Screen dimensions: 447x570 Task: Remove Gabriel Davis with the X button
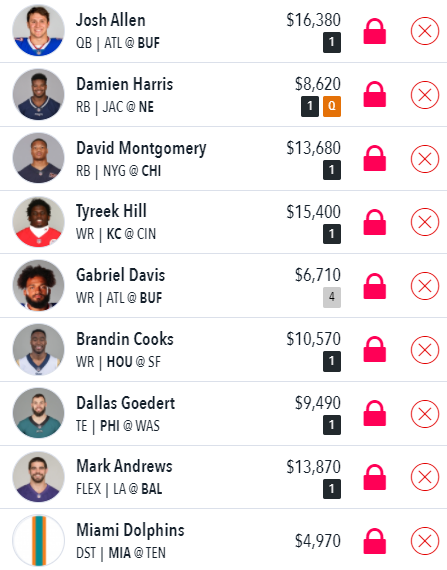(425, 286)
